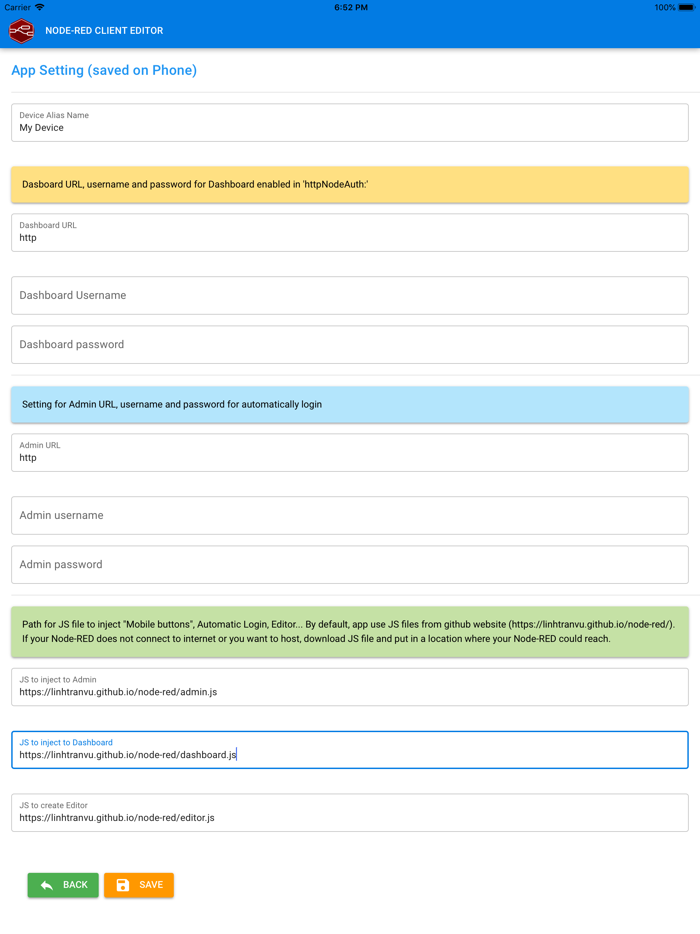The height and width of the screenshot is (934, 700).
Task: Select the Device Alias Name field
Action: [x=348, y=122]
